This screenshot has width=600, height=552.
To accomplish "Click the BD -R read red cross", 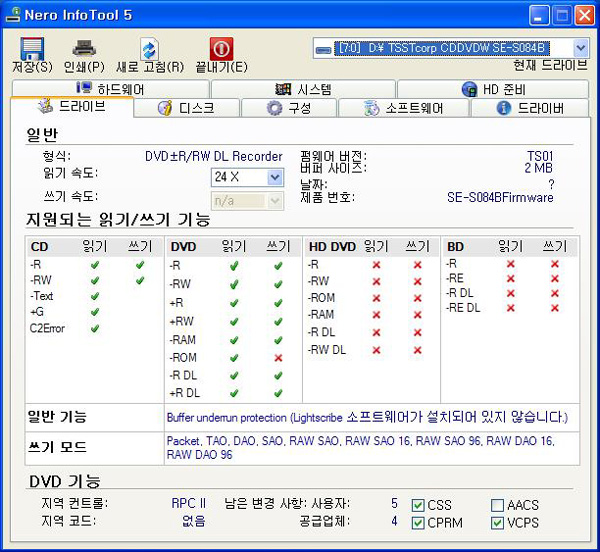I will tap(510, 264).
